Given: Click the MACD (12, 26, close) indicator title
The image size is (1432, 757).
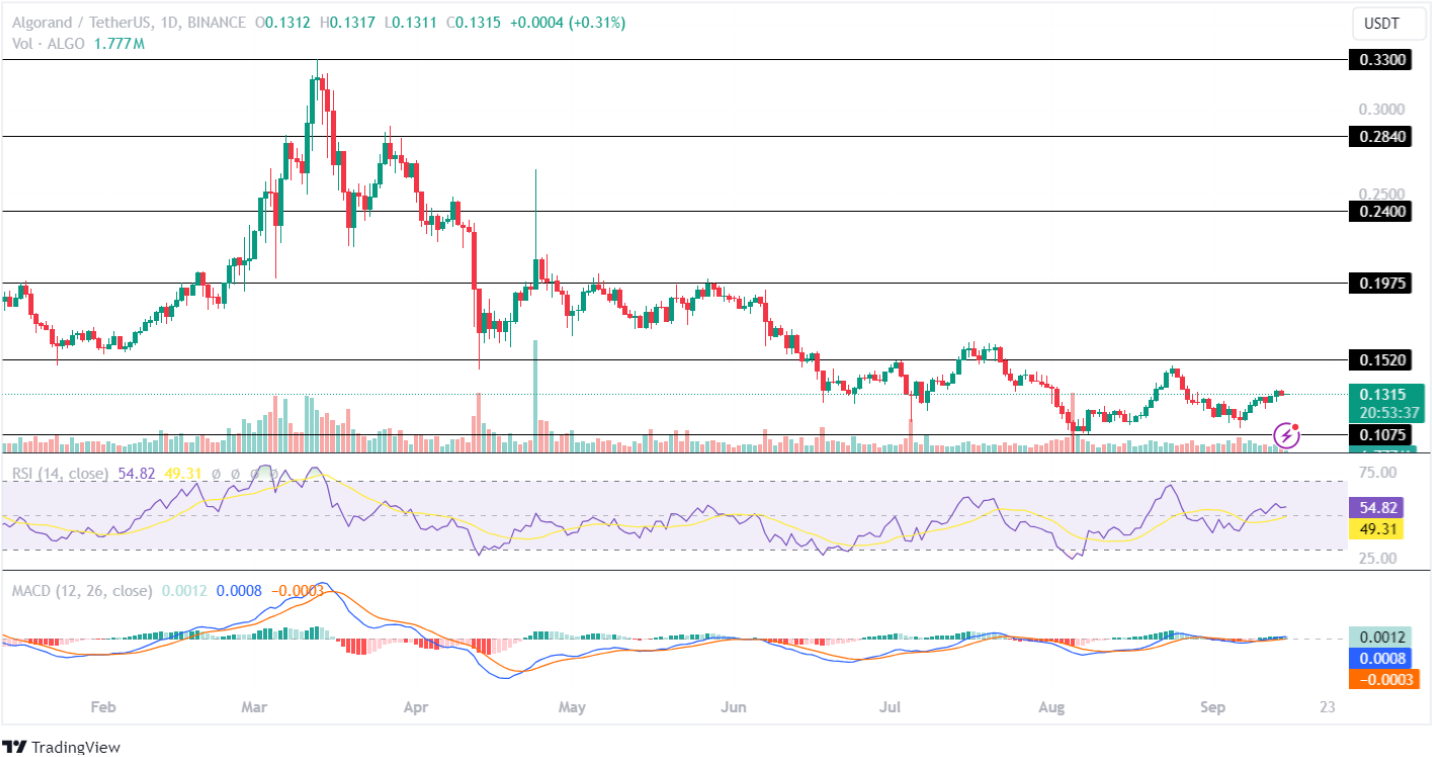Looking at the screenshot, I should coord(82,591).
